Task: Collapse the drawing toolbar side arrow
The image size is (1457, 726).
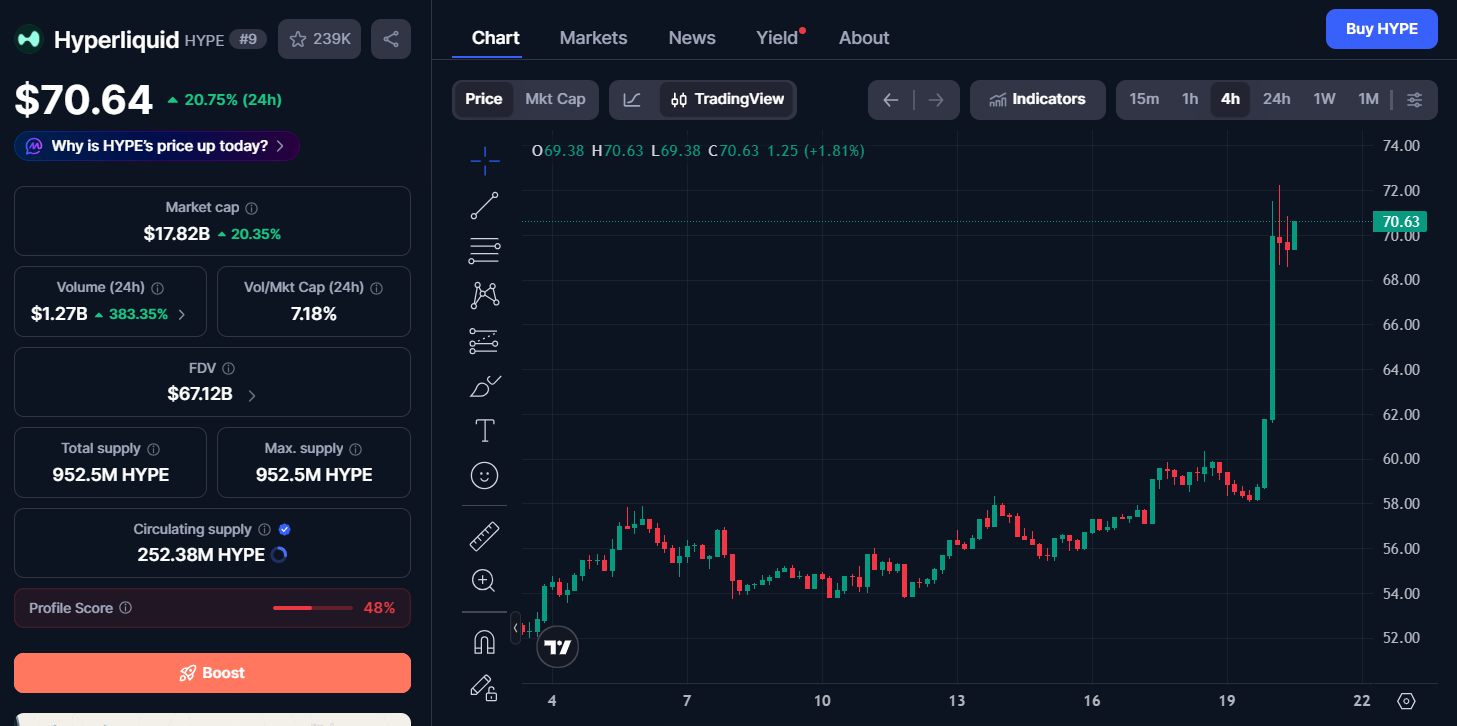Action: point(516,628)
